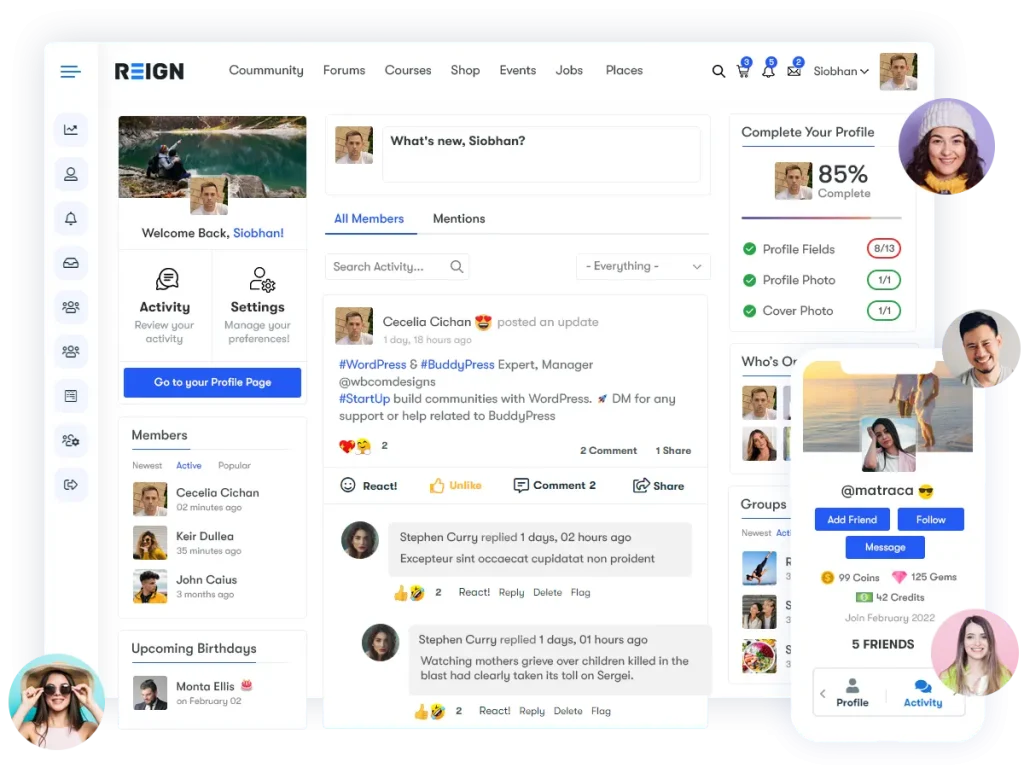Viewport: 1024px width, 768px height.
Task: Expand the Everything filter dropdown
Action: (643, 266)
